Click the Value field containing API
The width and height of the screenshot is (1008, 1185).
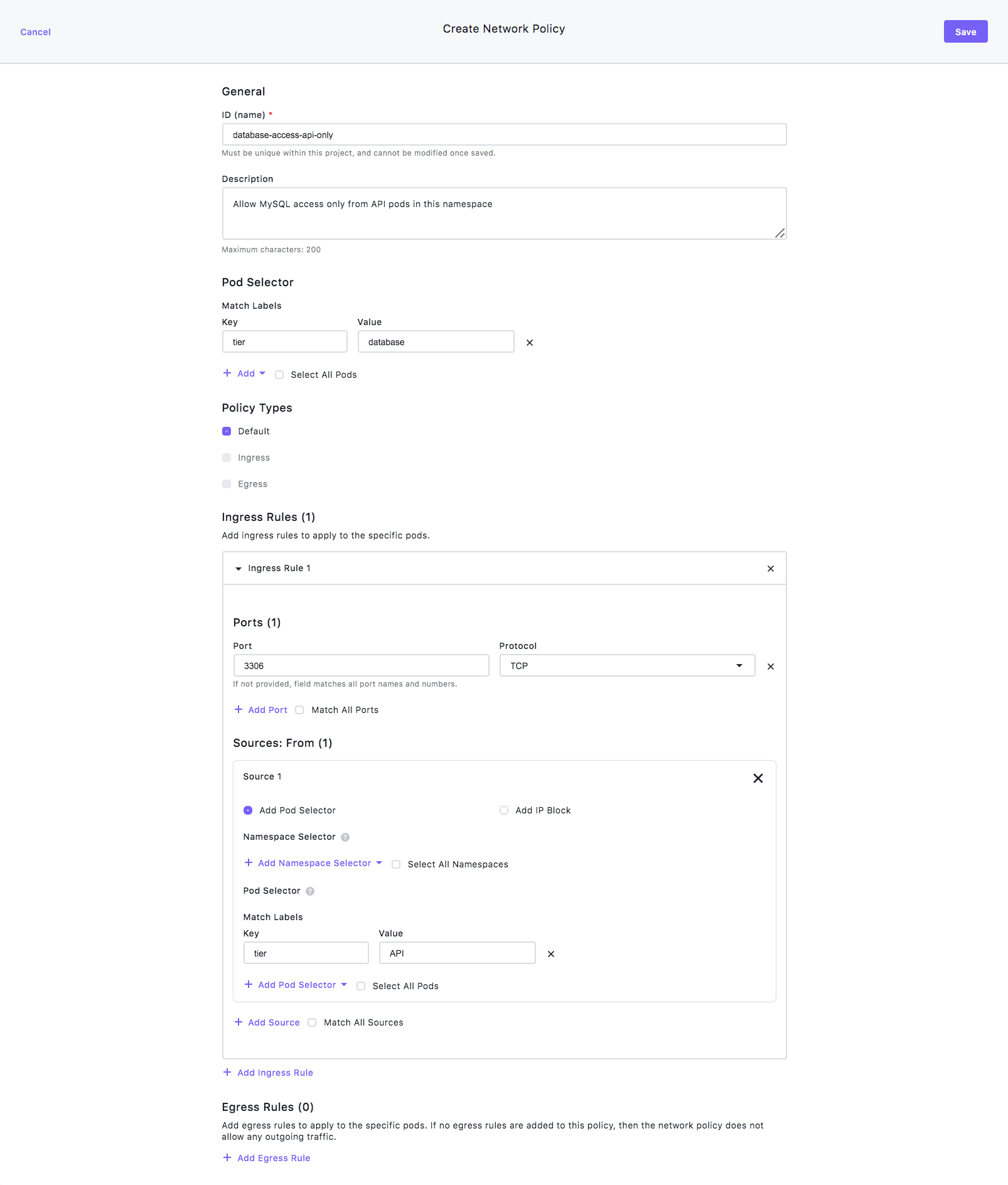pos(458,953)
